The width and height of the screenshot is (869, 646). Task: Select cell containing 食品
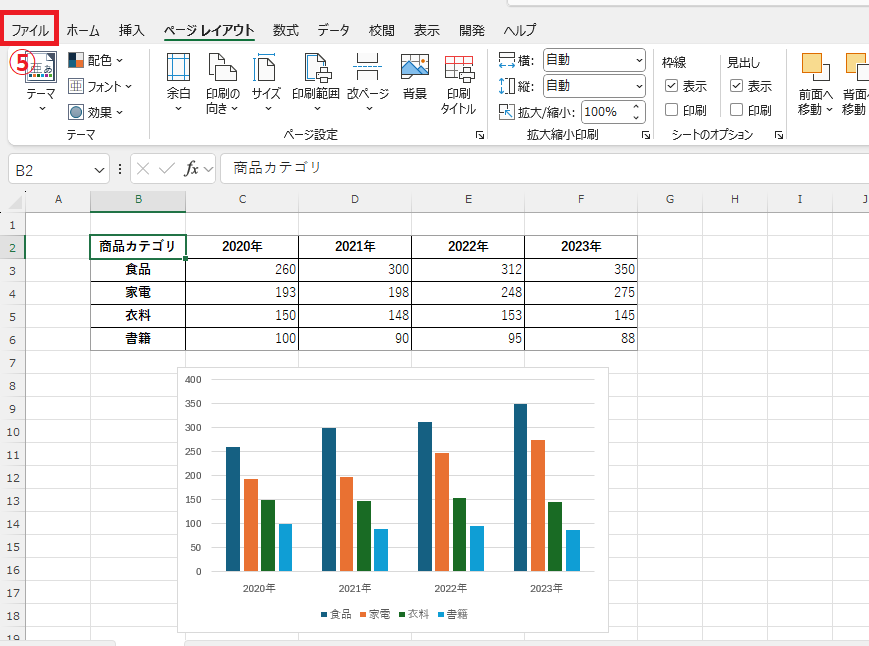click(138, 269)
